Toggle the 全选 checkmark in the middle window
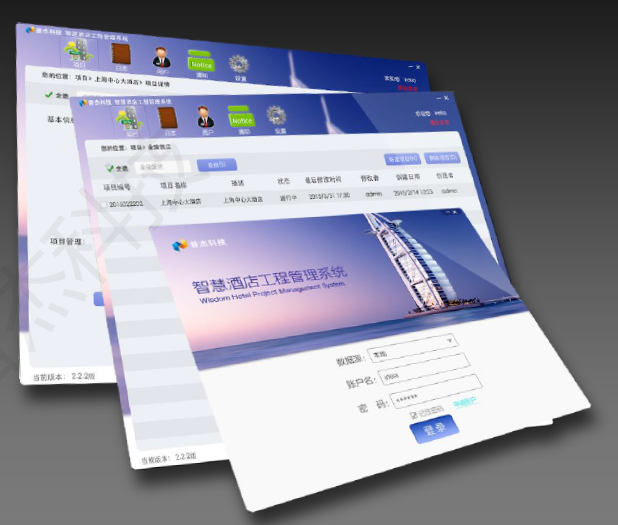 click(110, 168)
